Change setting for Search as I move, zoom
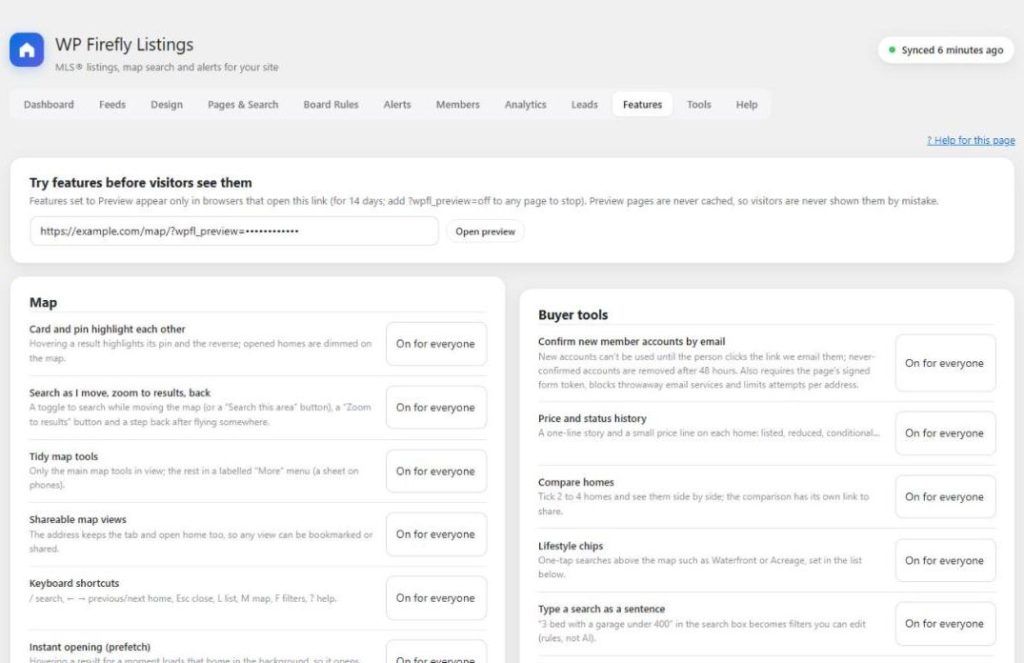Viewport: 1024px width, 663px height. pyautogui.click(x=436, y=407)
